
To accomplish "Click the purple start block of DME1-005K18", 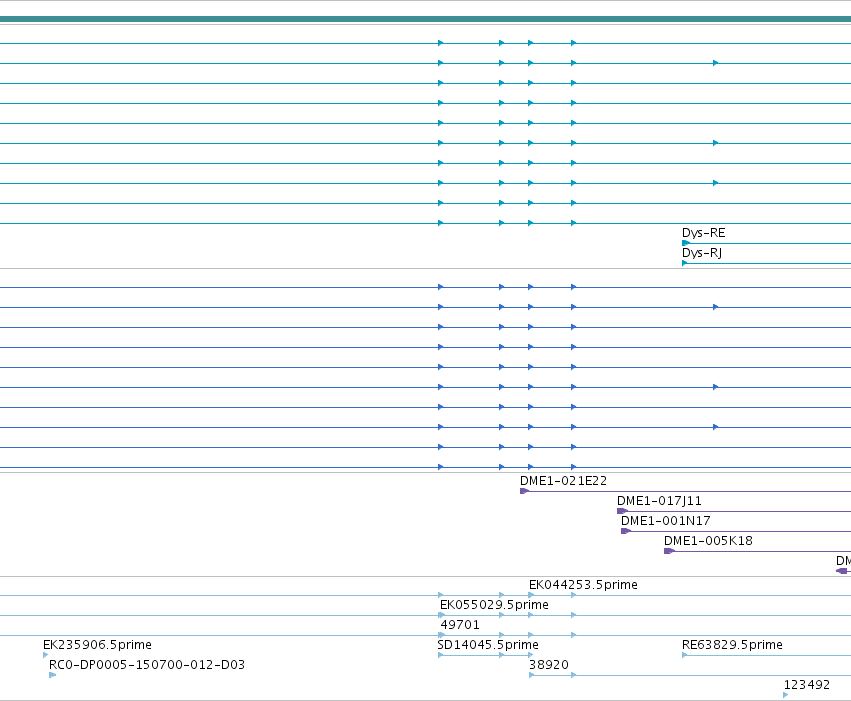I will click(669, 551).
